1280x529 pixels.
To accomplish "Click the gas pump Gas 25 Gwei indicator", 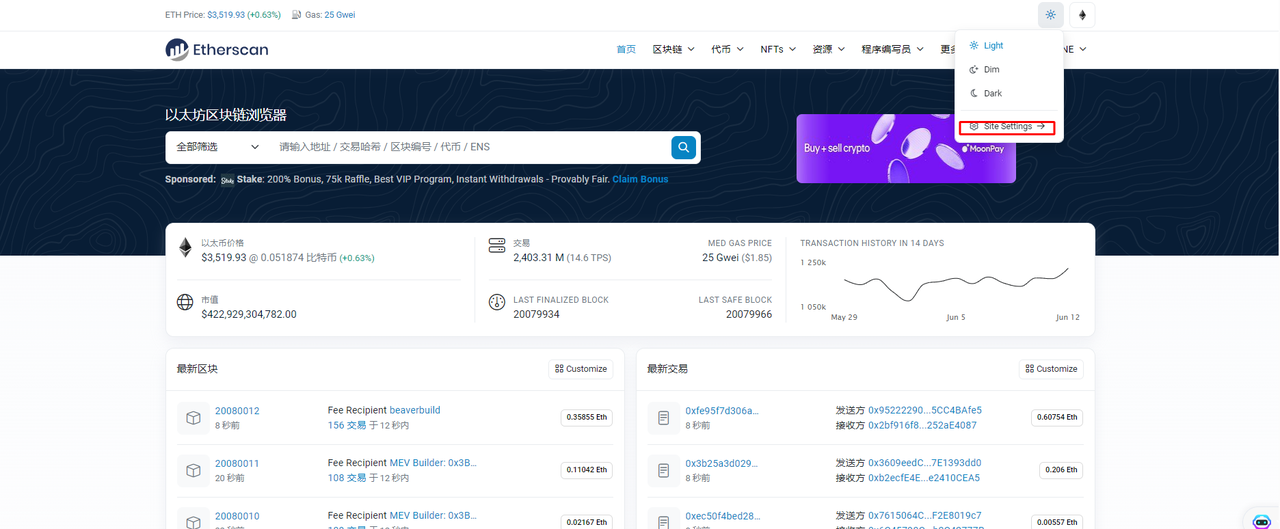I will coord(324,15).
